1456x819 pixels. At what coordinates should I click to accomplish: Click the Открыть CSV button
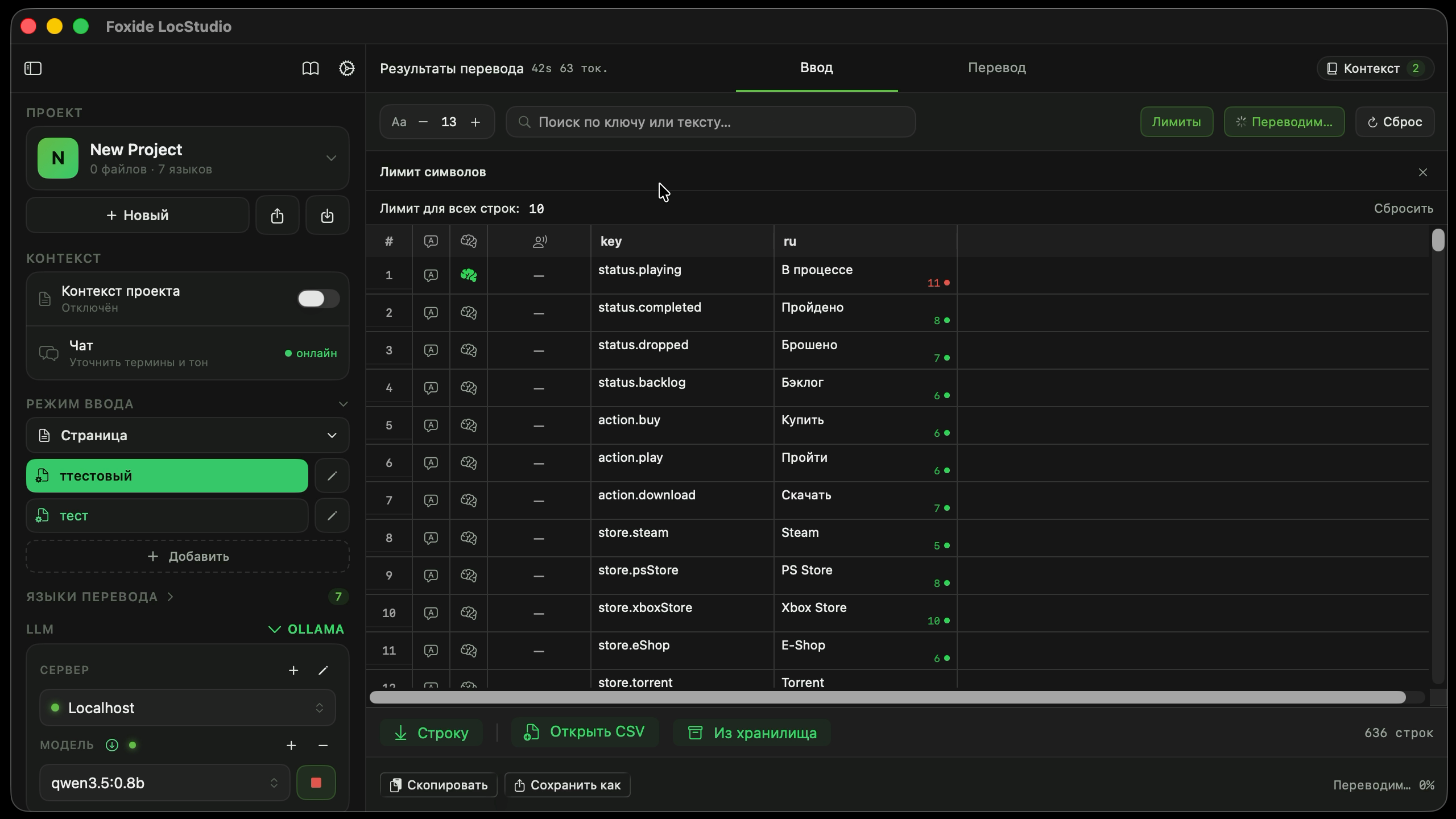tap(585, 732)
